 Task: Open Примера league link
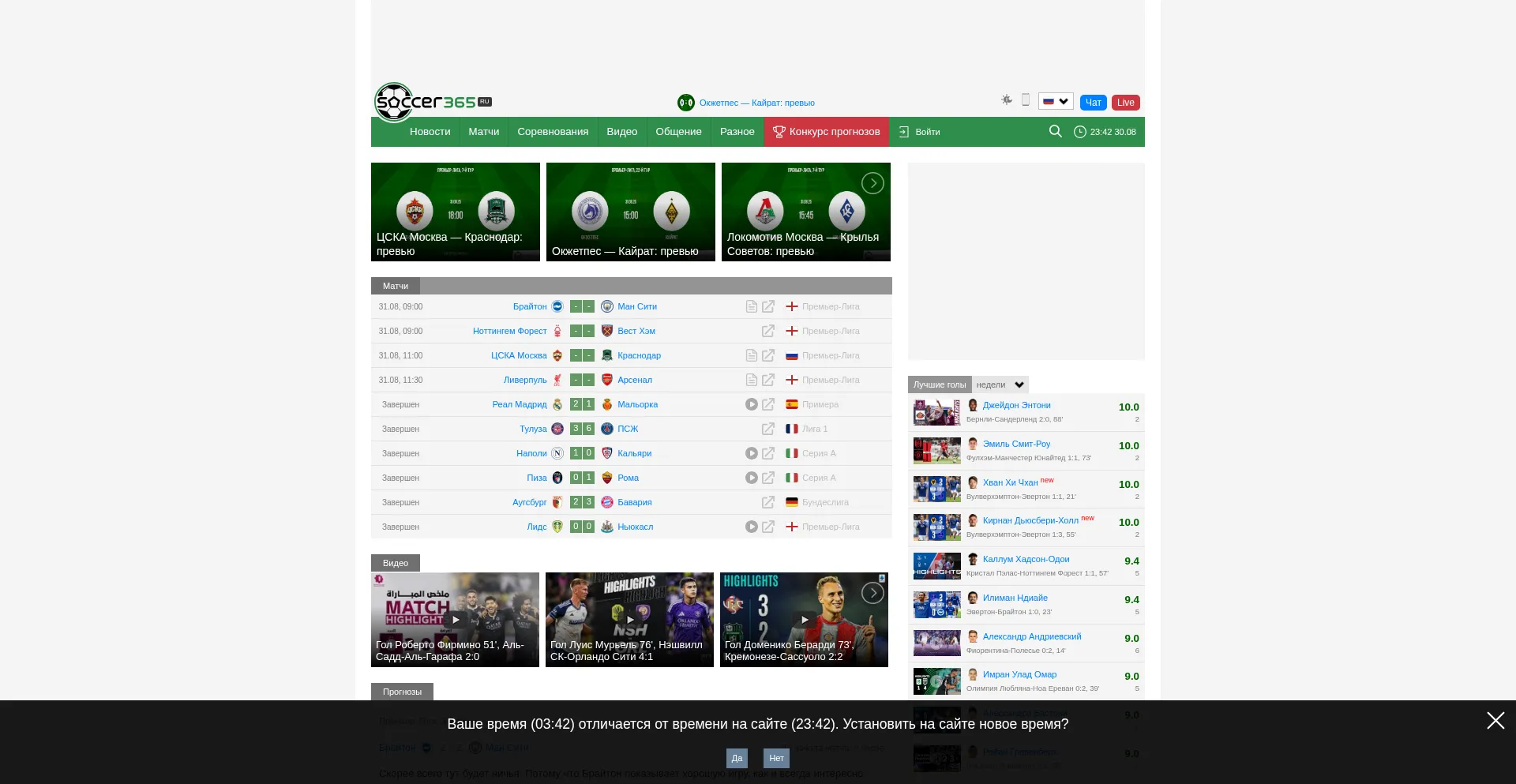point(820,404)
